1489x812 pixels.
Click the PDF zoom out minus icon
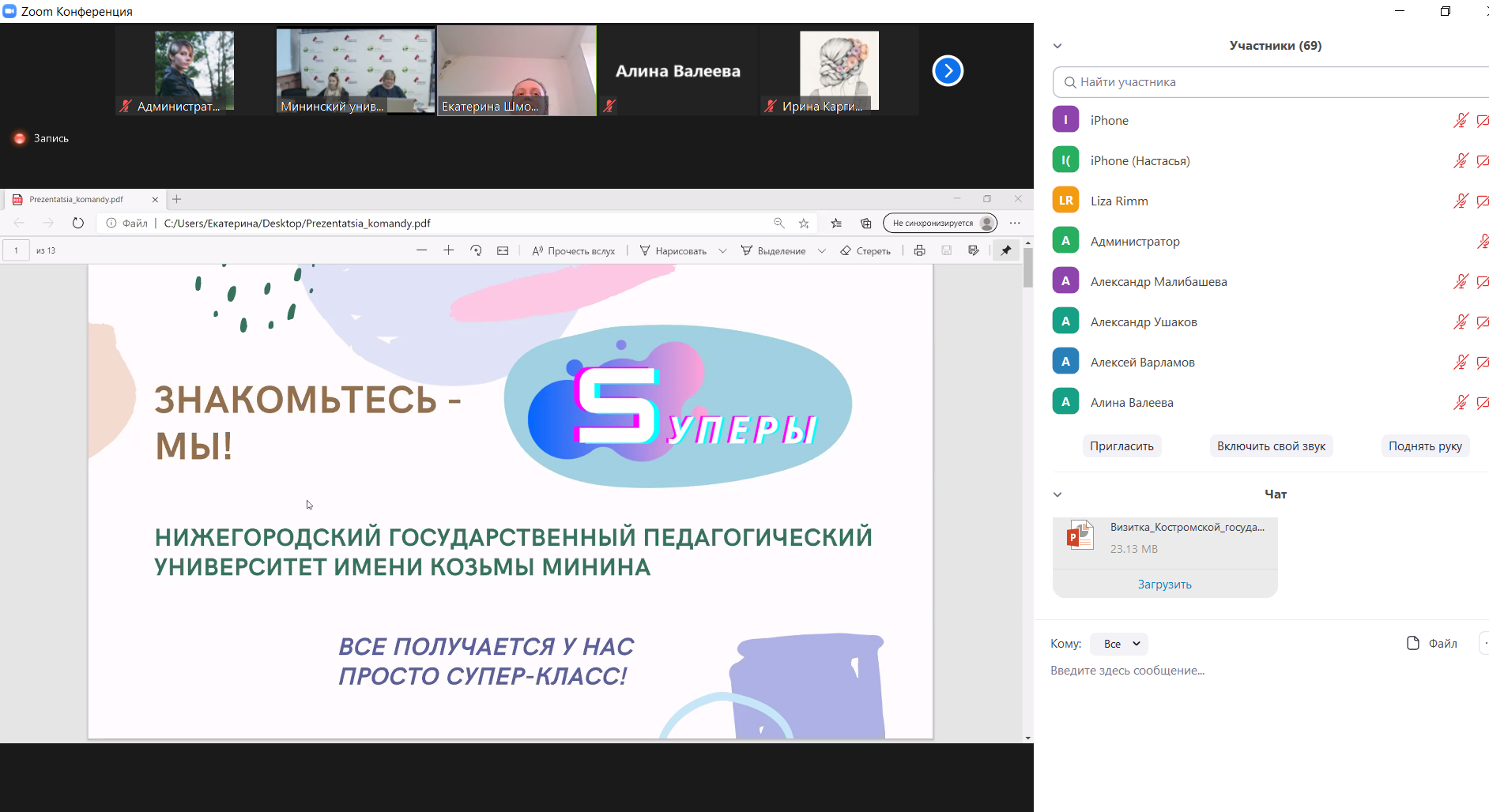(x=421, y=250)
